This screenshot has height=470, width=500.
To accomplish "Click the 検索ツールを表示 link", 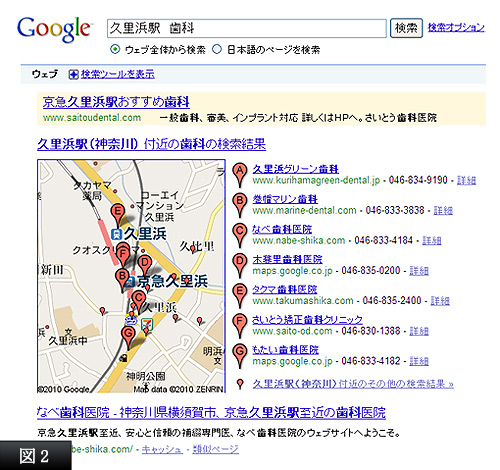I will (118, 74).
